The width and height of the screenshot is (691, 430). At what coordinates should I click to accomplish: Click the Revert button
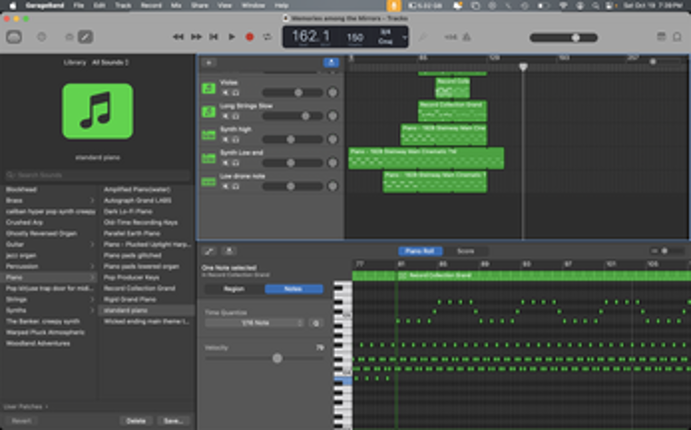point(21,421)
